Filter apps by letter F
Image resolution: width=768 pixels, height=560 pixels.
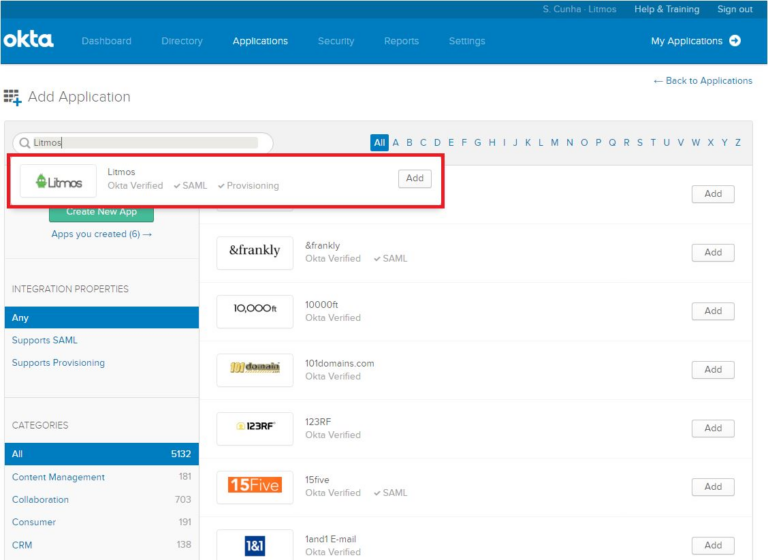pos(464,143)
